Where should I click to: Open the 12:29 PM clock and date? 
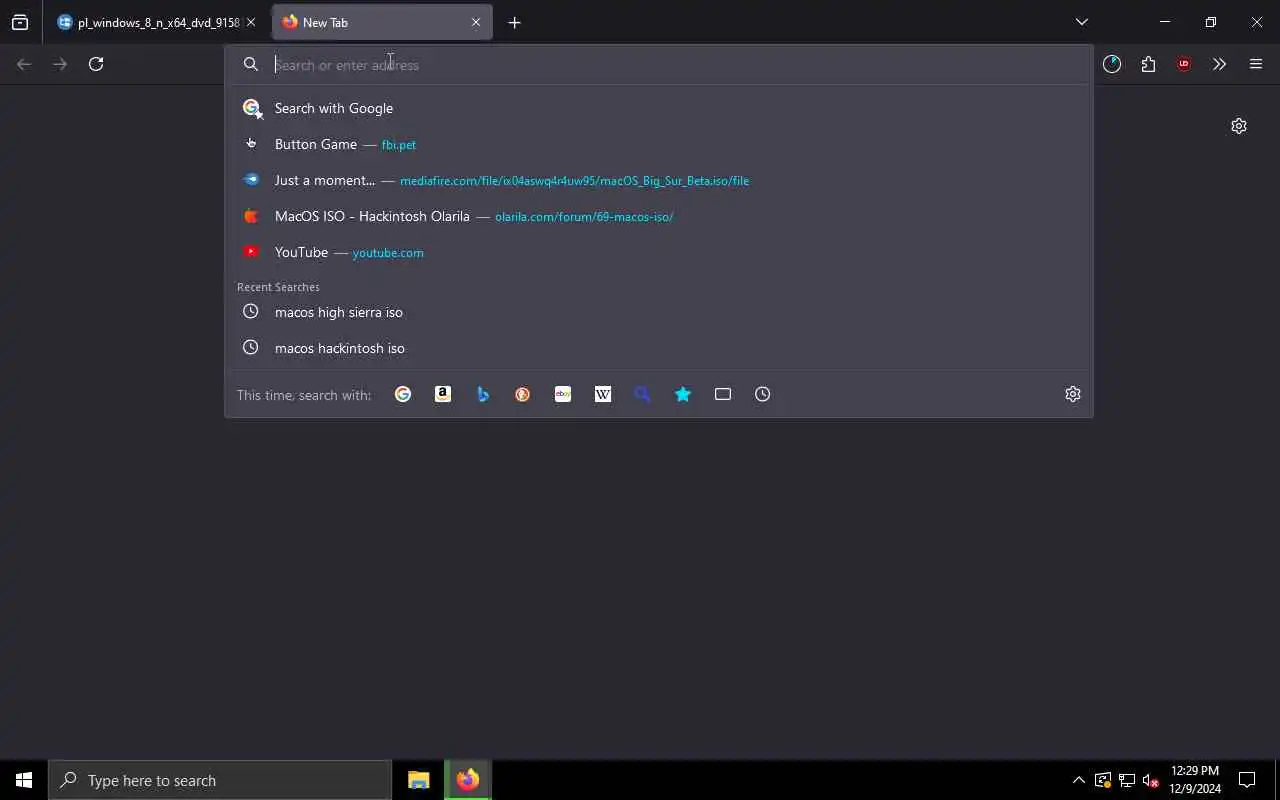tap(1195, 780)
